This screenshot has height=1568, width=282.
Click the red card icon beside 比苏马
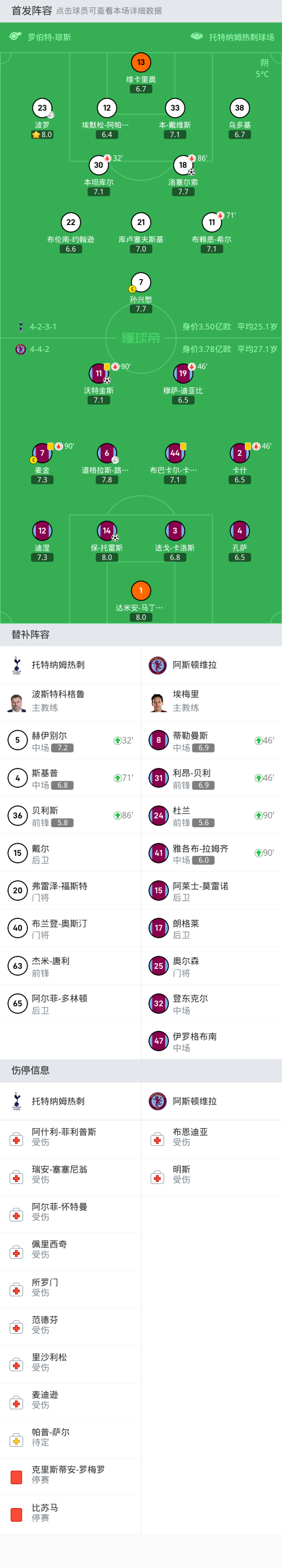click(x=16, y=1513)
